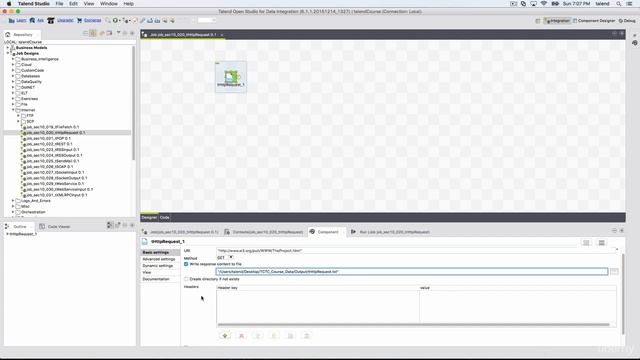The height and width of the screenshot is (360, 640).
Task: Open the Code Viewer tab
Action: click(x=55, y=227)
